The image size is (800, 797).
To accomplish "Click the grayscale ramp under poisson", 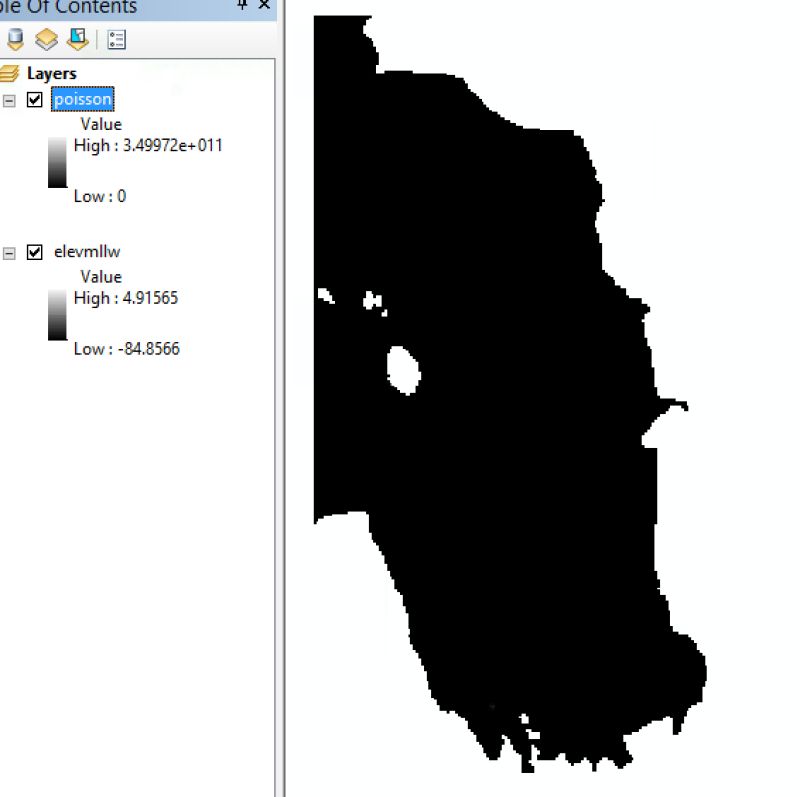I will 57,160.
